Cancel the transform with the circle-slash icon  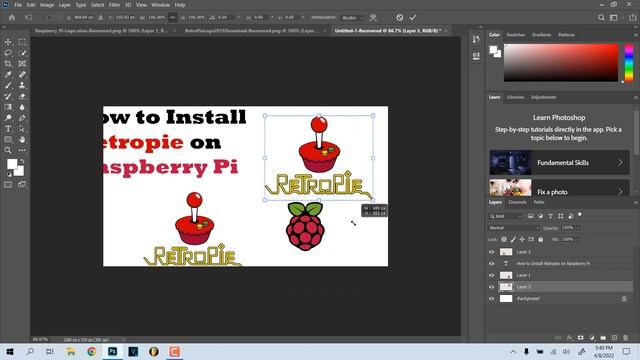pos(400,18)
